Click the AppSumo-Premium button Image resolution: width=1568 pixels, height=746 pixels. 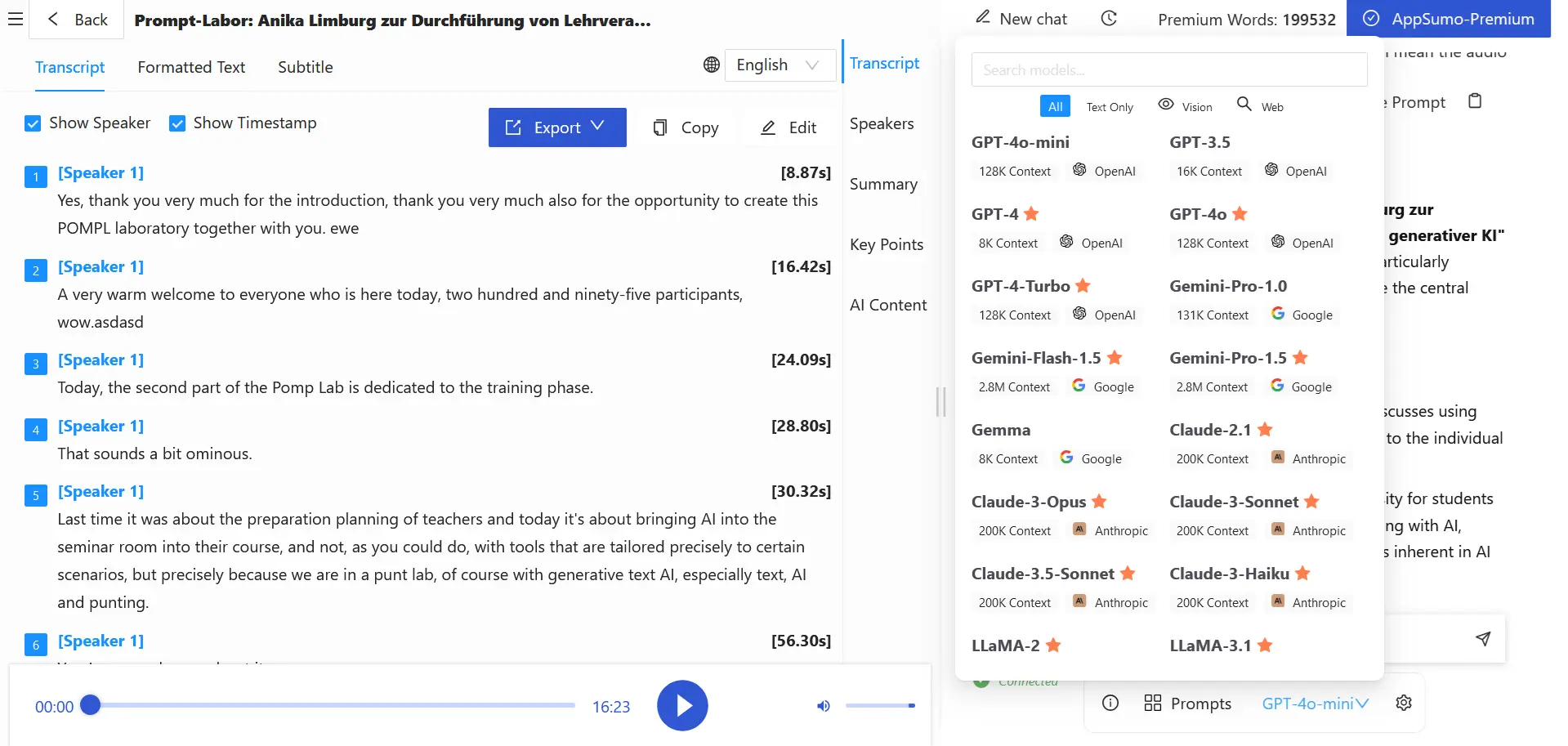pos(1448,19)
